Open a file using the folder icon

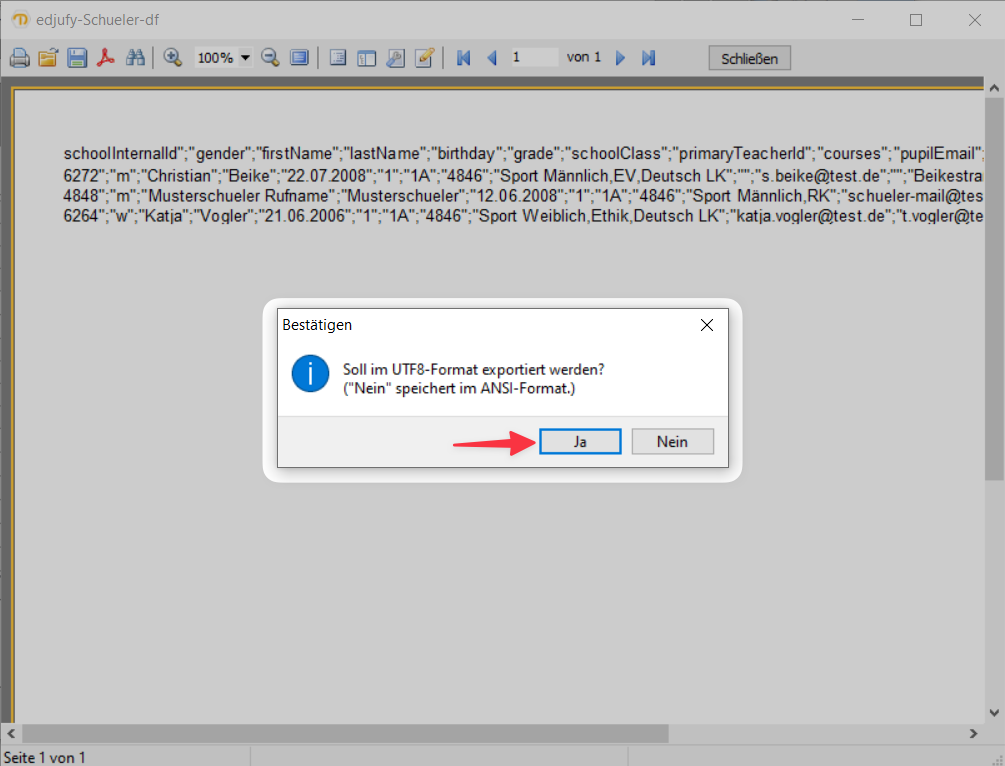click(x=48, y=57)
